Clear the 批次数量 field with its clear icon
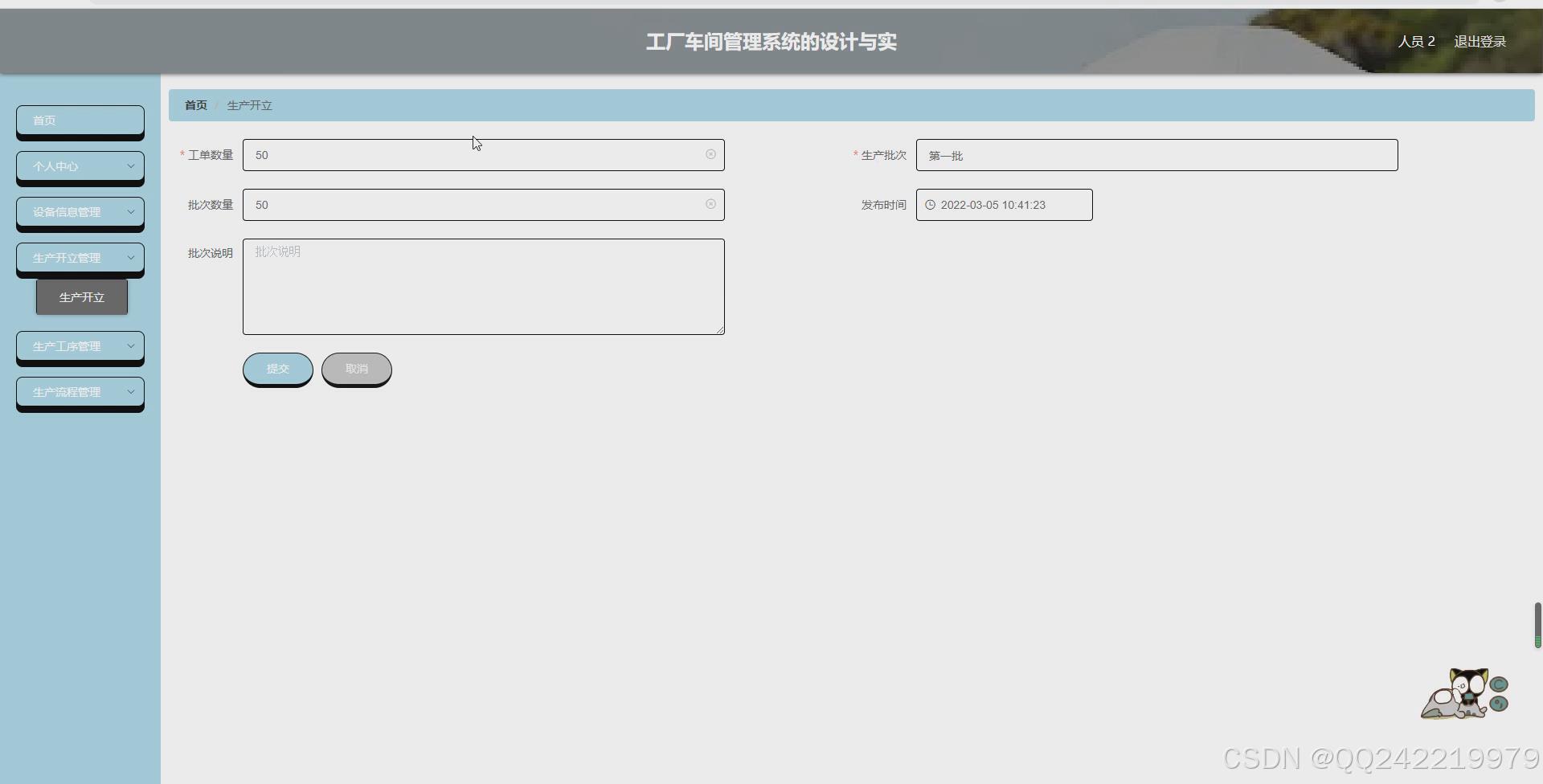This screenshot has width=1543, height=784. [710, 204]
